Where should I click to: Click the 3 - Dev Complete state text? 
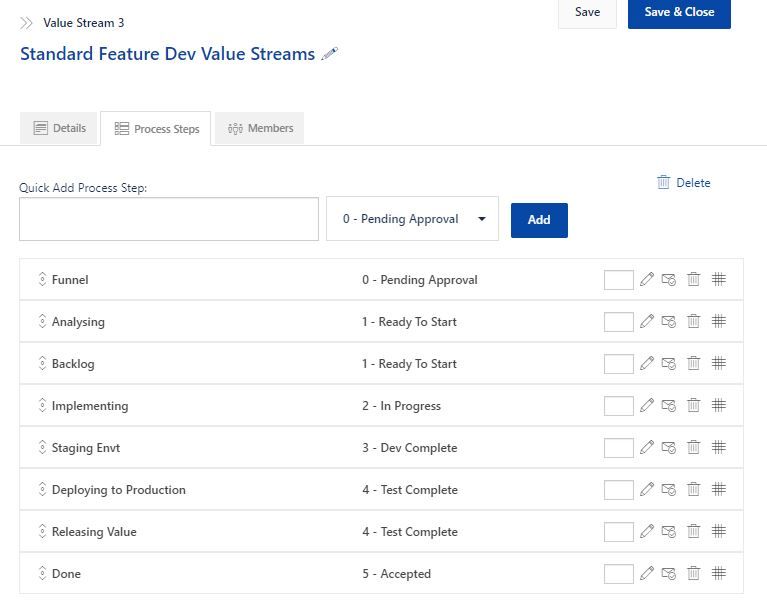(x=409, y=448)
